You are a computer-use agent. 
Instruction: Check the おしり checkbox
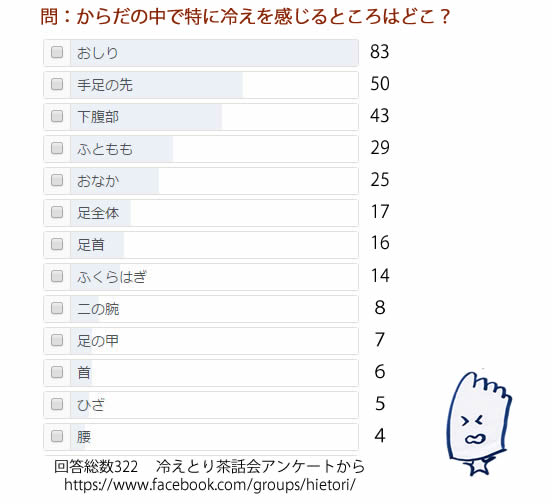57,52
